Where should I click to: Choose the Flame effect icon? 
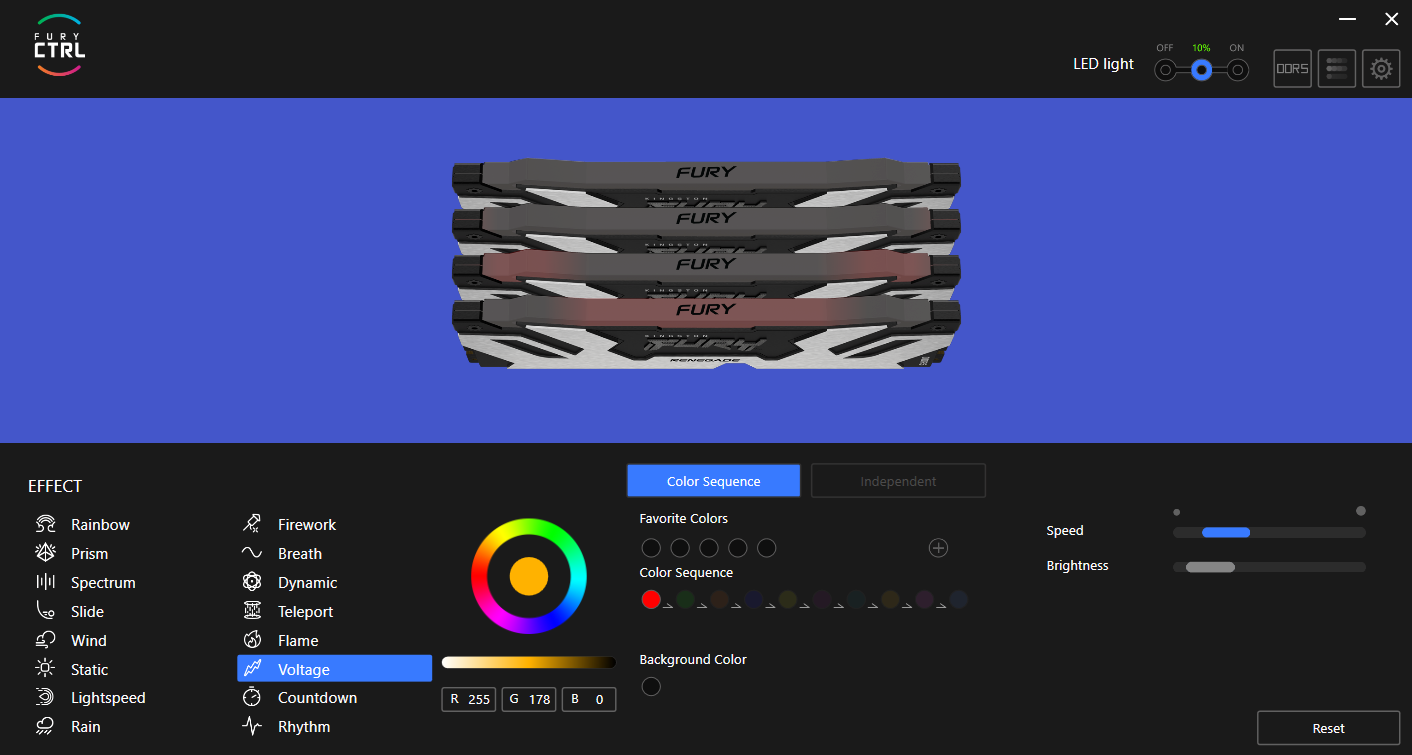[252, 640]
